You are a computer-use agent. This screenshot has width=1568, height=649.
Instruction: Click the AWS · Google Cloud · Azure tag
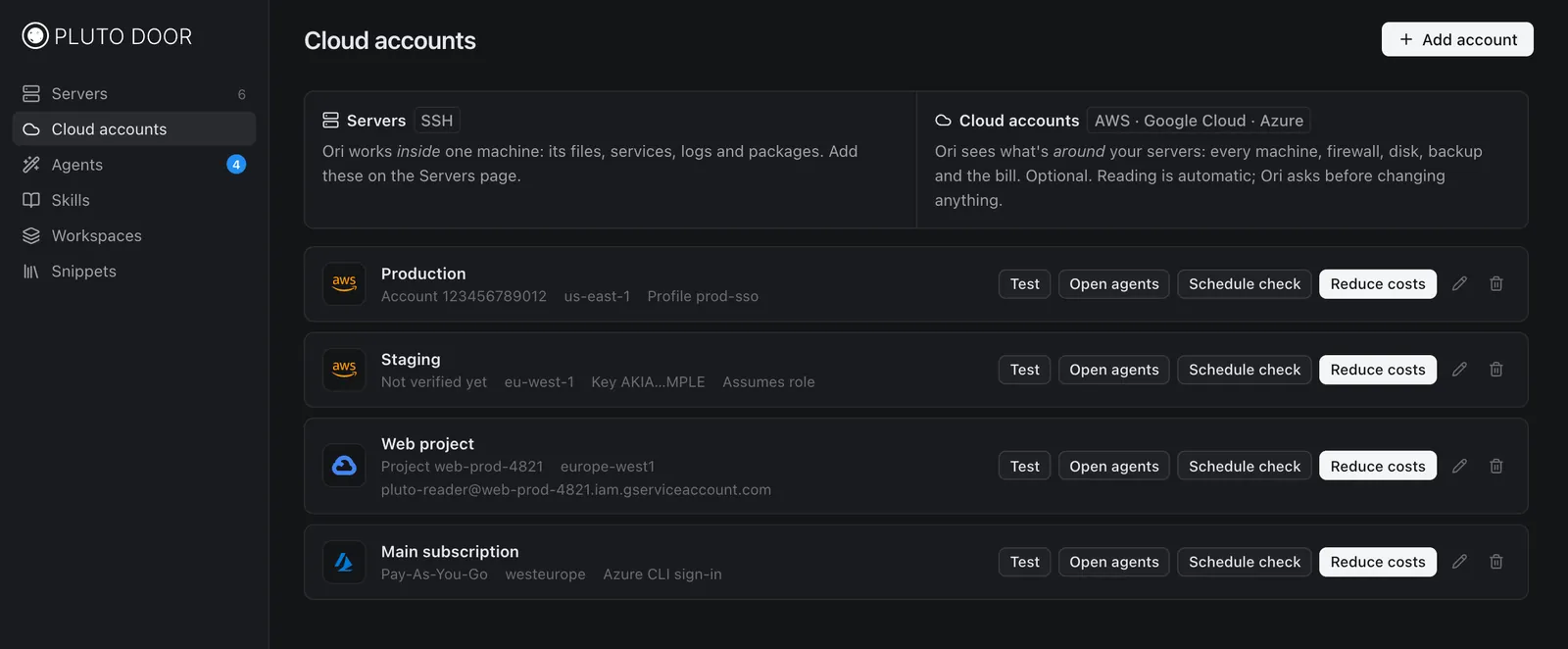[x=1199, y=121]
